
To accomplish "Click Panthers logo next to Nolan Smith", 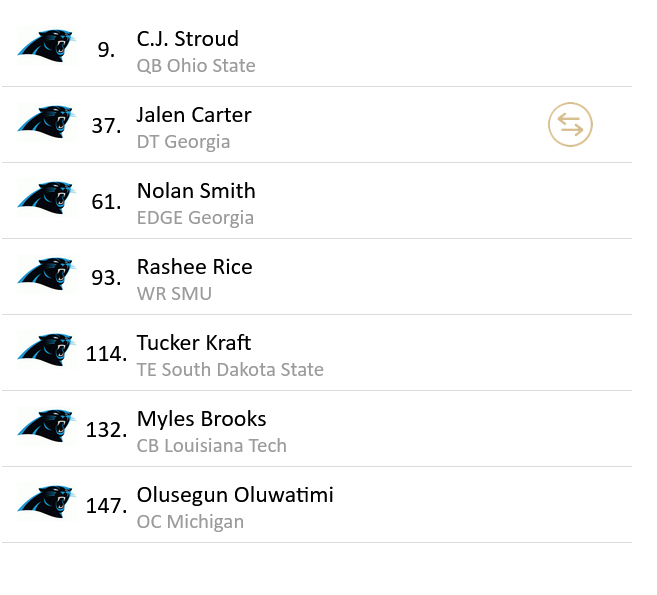I will point(46,198).
